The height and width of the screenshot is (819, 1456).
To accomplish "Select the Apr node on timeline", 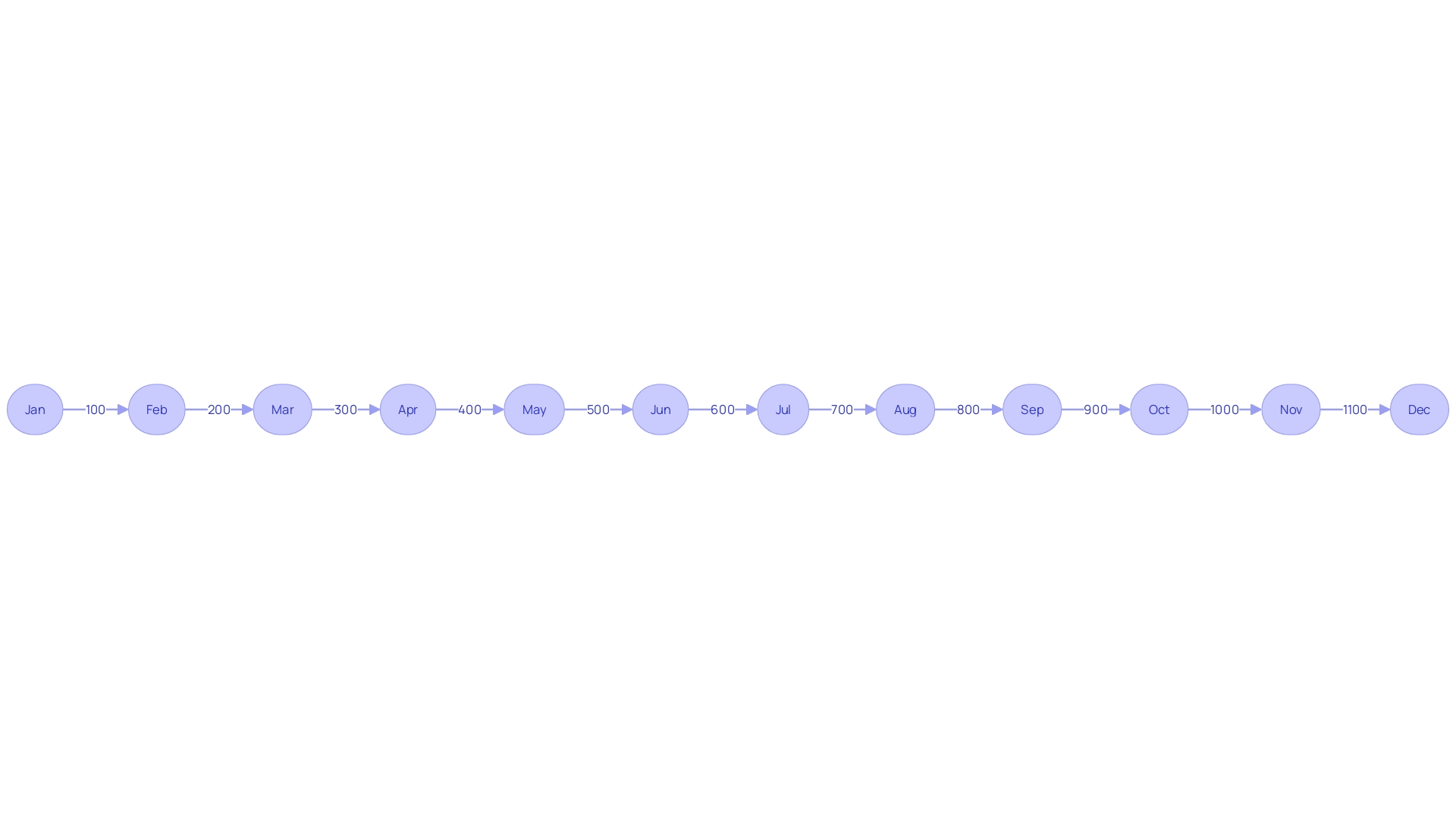I will tap(408, 409).
